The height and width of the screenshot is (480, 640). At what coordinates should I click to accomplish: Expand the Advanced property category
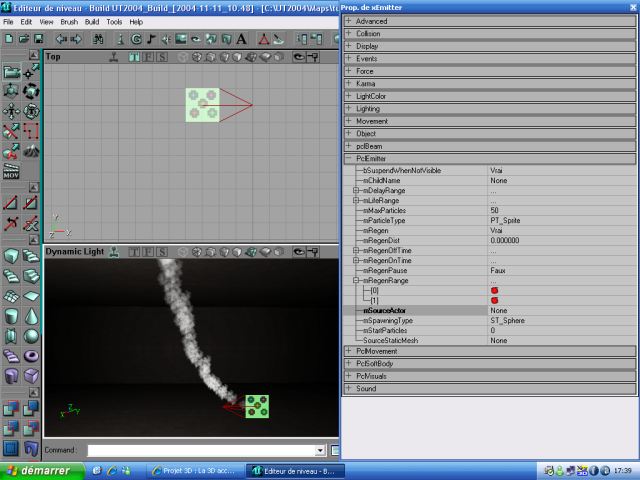tap(348, 21)
